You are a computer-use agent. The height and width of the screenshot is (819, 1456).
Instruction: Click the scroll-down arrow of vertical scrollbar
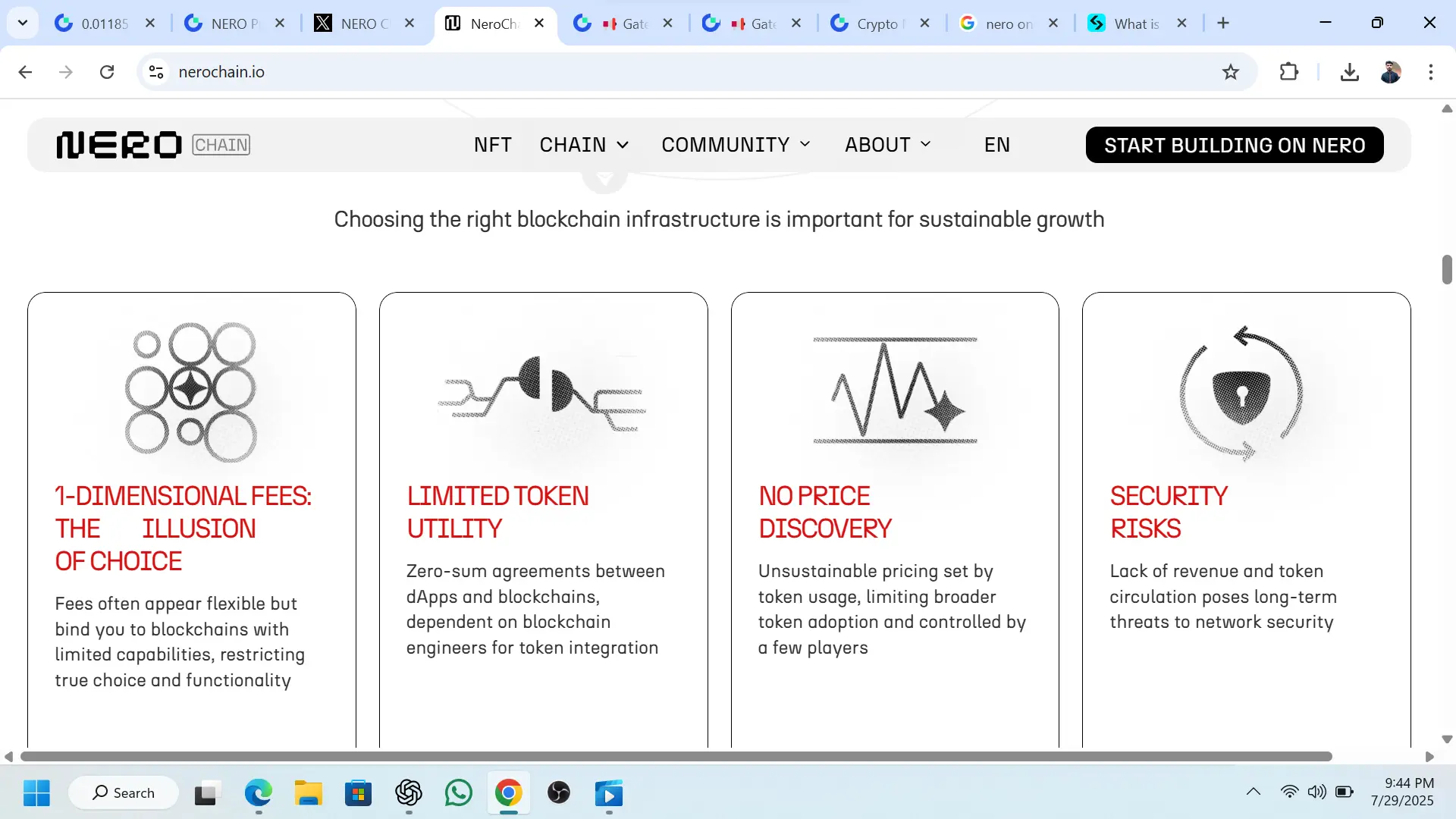point(1447,739)
